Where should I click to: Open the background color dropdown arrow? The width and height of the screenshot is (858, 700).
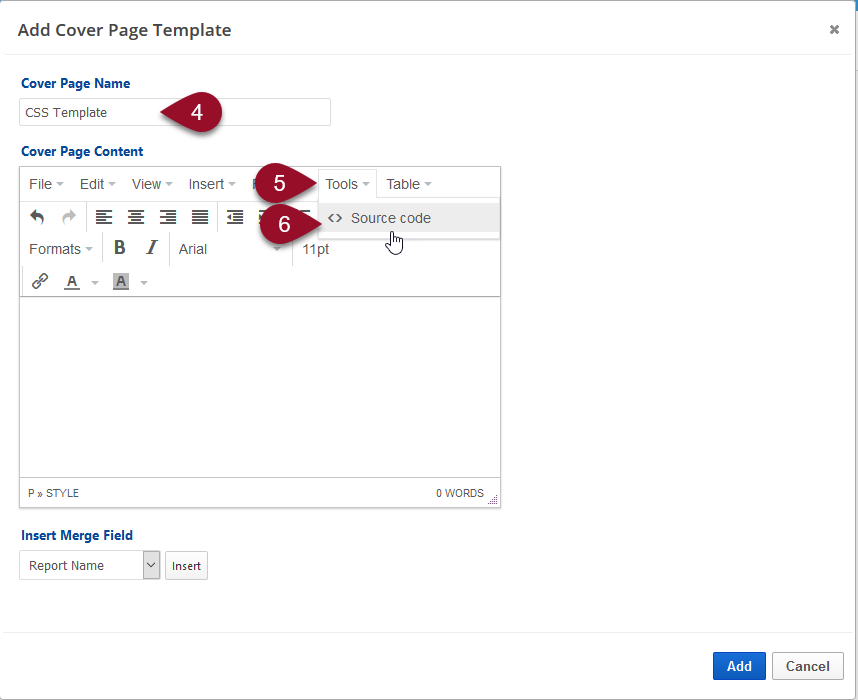pyautogui.click(x=144, y=283)
